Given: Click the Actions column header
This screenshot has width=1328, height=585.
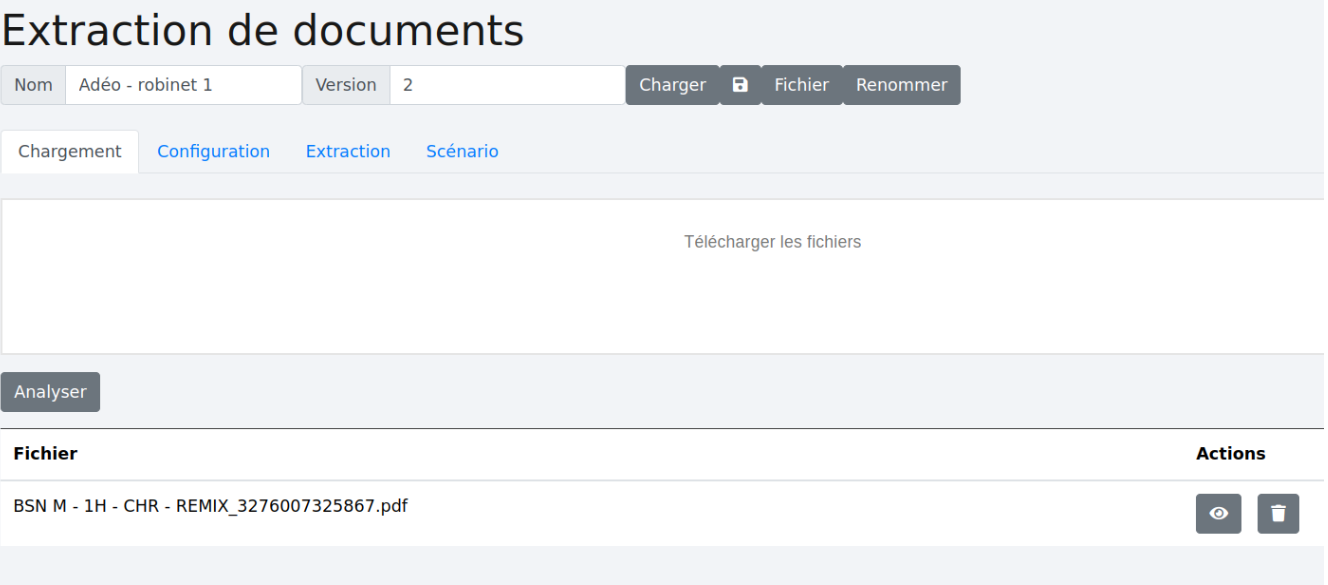Looking at the screenshot, I should click(1230, 454).
